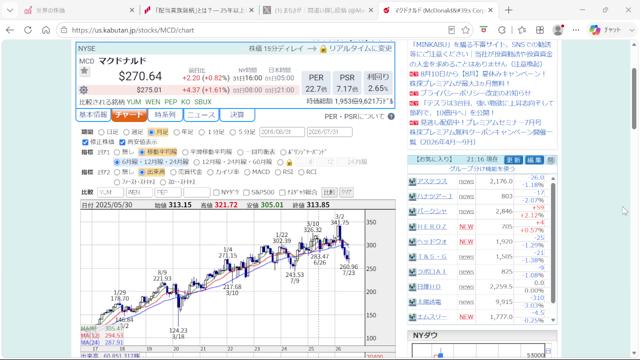Click the browser home icon

[x=46, y=30]
